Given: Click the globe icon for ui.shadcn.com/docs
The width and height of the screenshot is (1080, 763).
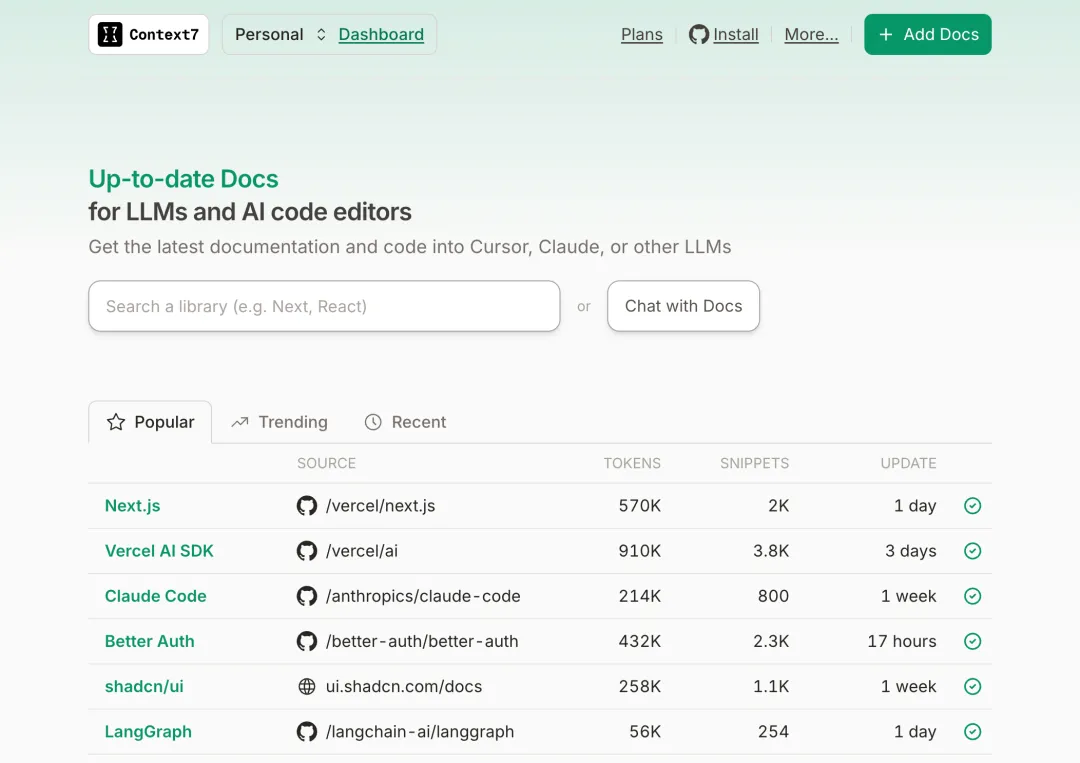Looking at the screenshot, I should (x=307, y=687).
